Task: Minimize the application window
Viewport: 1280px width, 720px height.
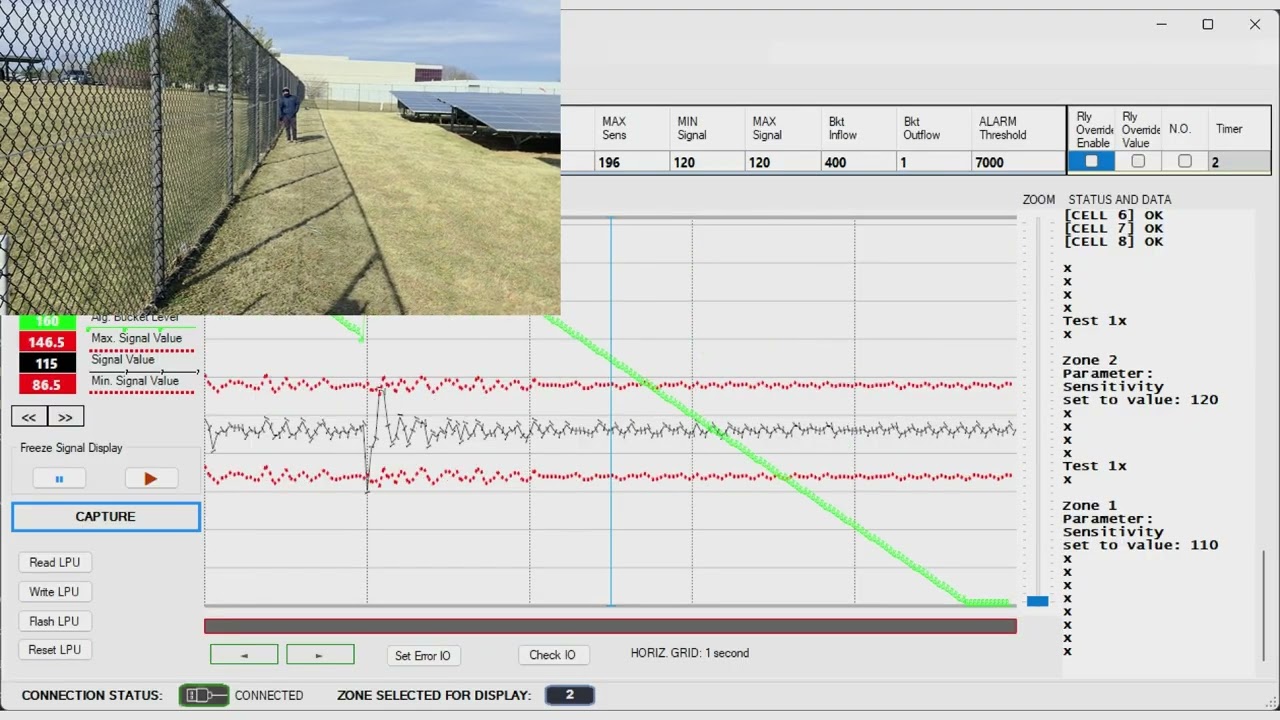Action: point(1161,25)
